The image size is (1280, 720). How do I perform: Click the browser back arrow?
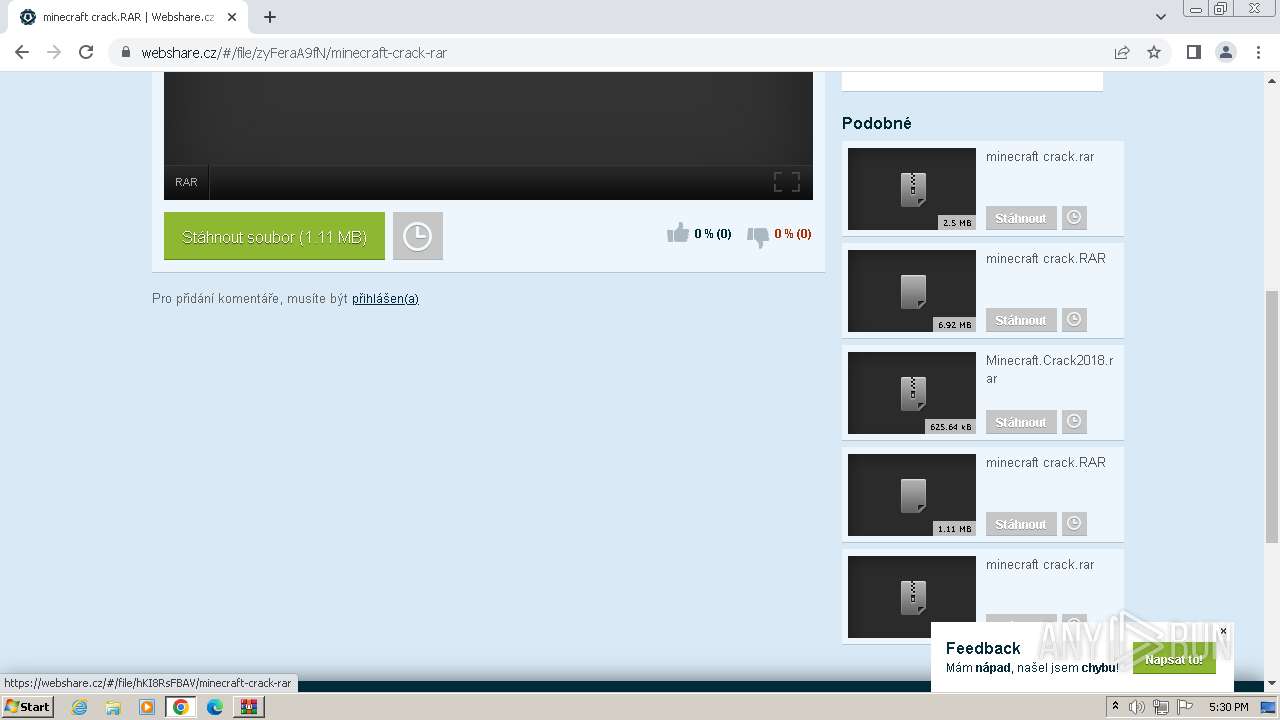click(22, 52)
